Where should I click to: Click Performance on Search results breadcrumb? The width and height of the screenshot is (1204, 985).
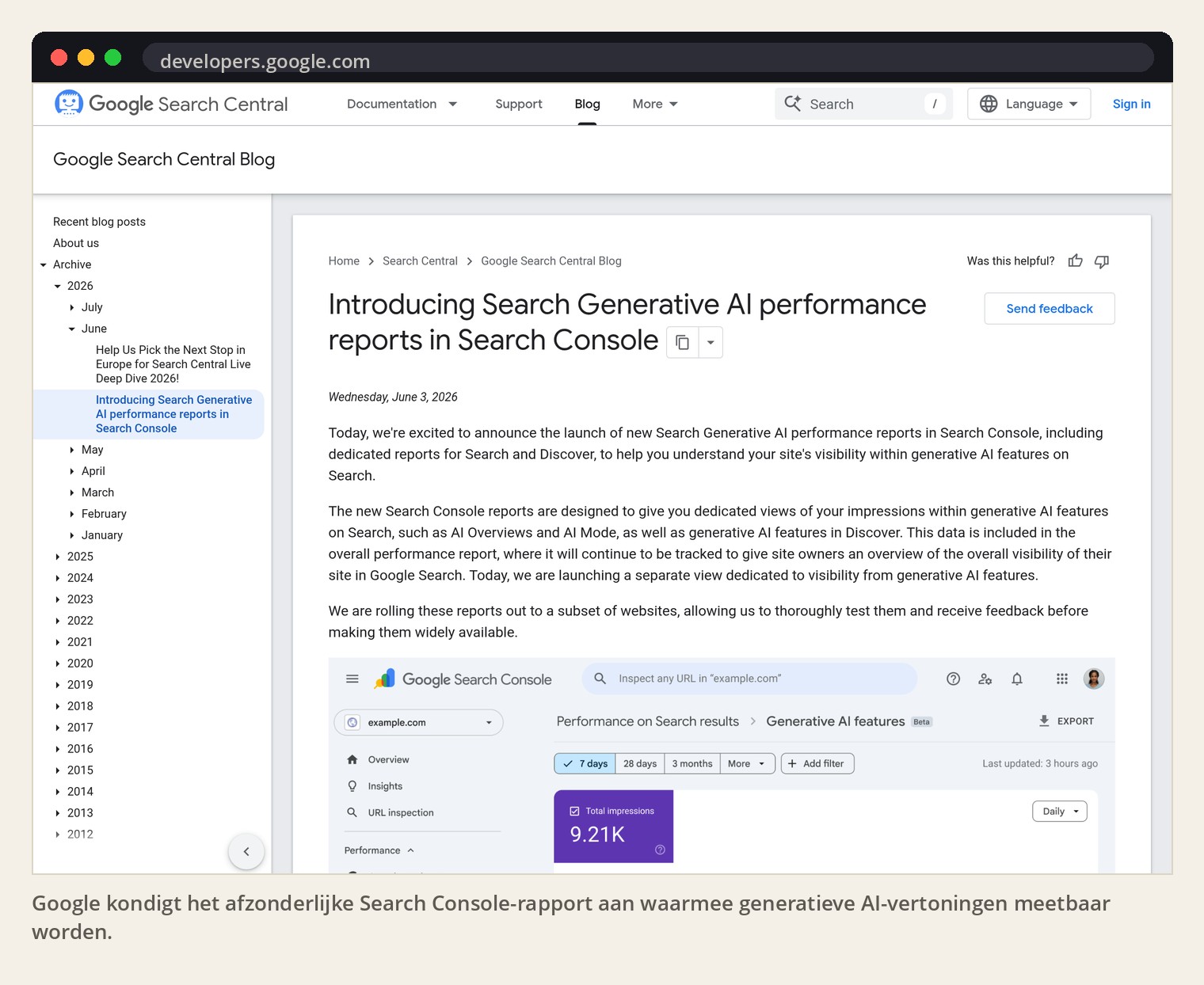click(647, 721)
